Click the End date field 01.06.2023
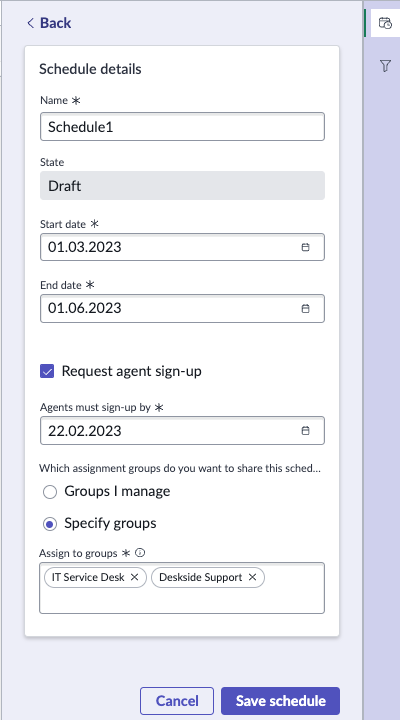This screenshot has width=400, height=720. [x=182, y=309]
